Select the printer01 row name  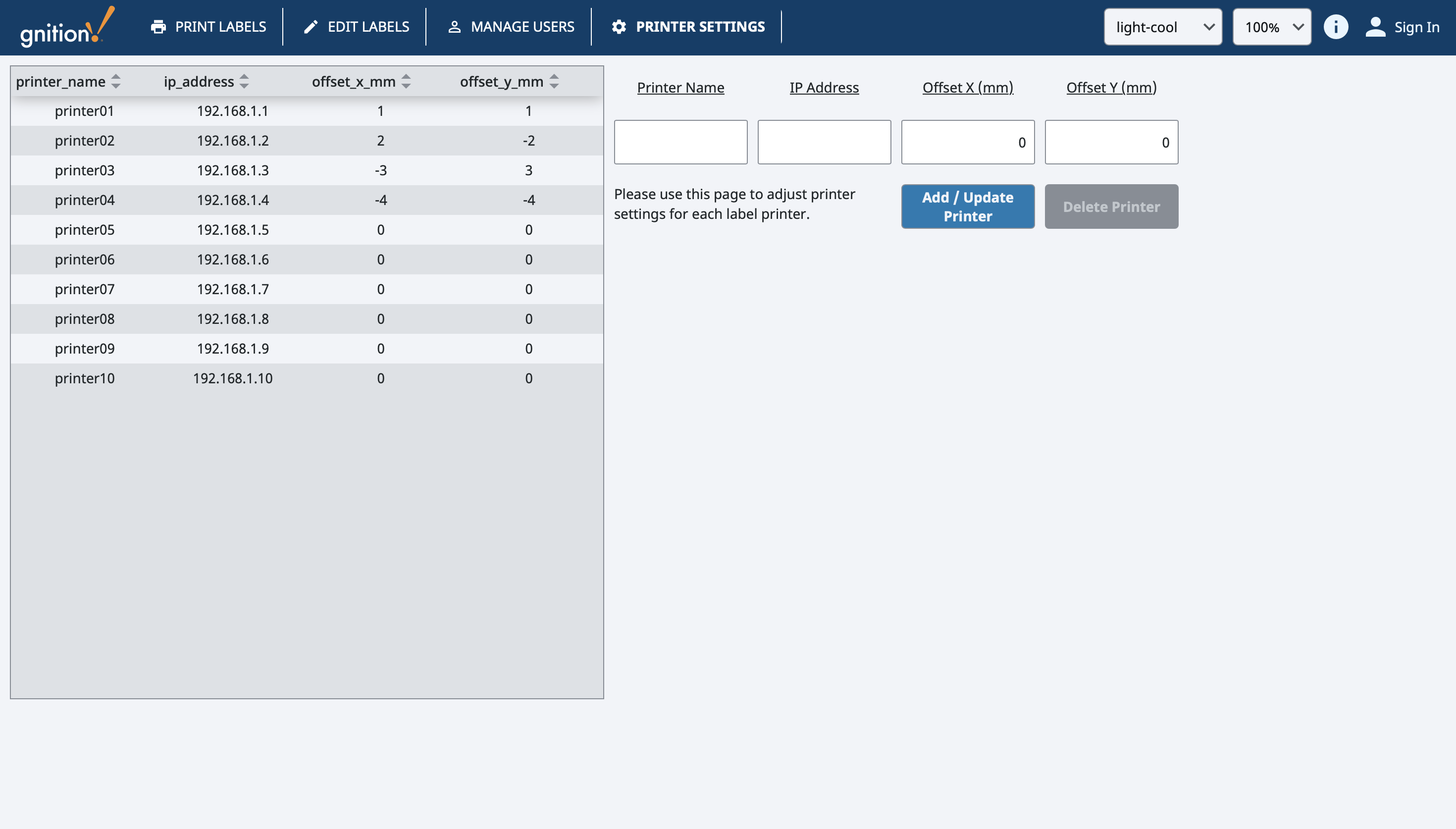tap(84, 111)
